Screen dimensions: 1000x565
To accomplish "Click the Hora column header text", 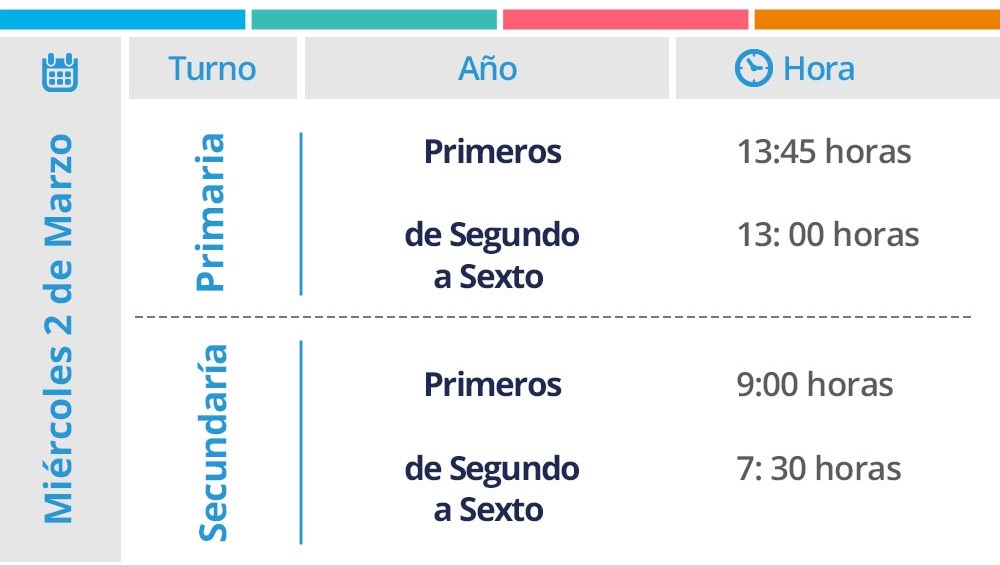I will (x=819, y=69).
